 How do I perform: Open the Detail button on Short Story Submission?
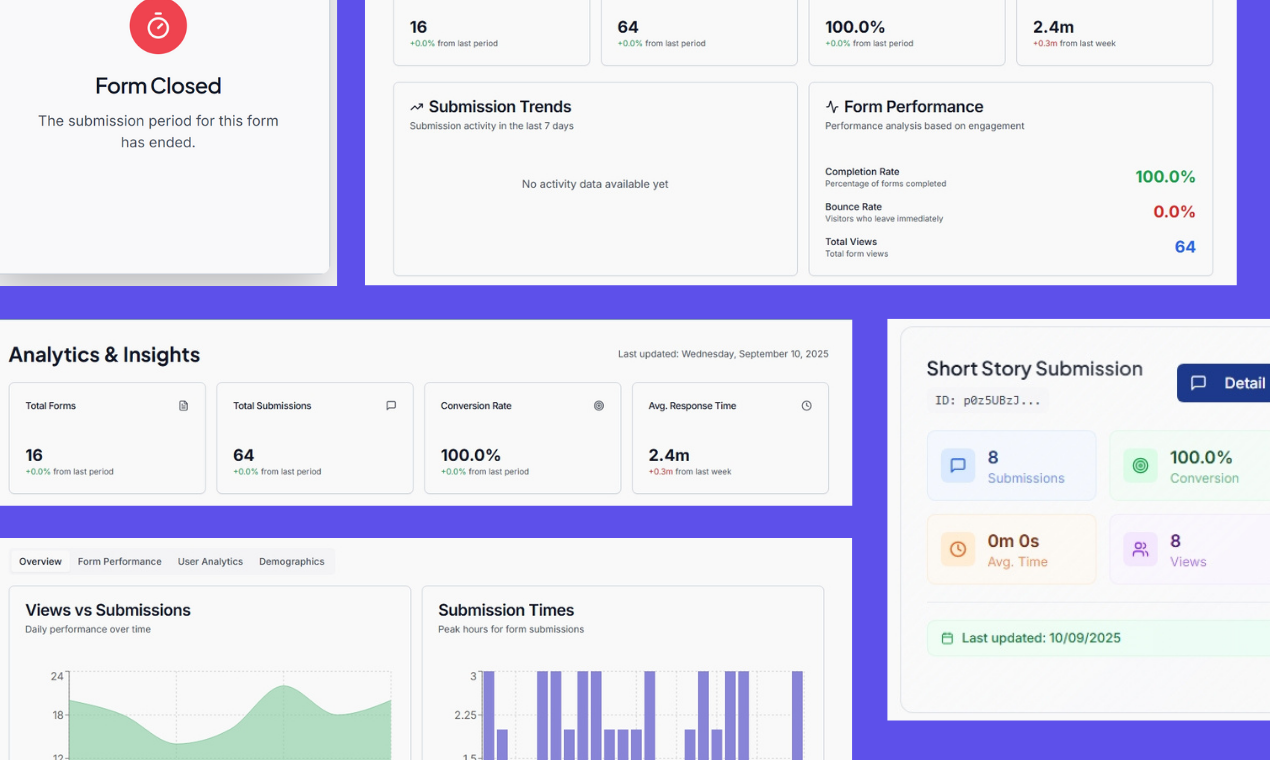pyautogui.click(x=1223, y=383)
